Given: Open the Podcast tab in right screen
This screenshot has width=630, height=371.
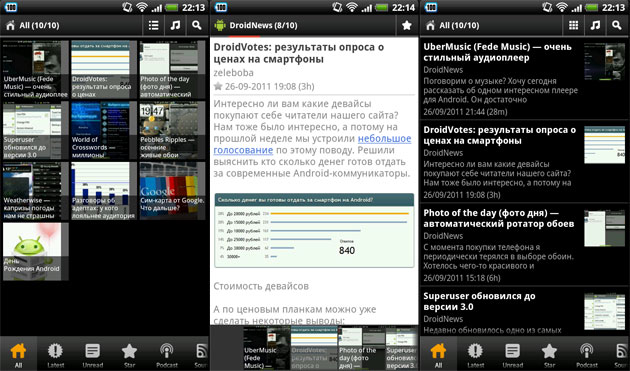Looking at the screenshot, I should pyautogui.click(x=587, y=354).
